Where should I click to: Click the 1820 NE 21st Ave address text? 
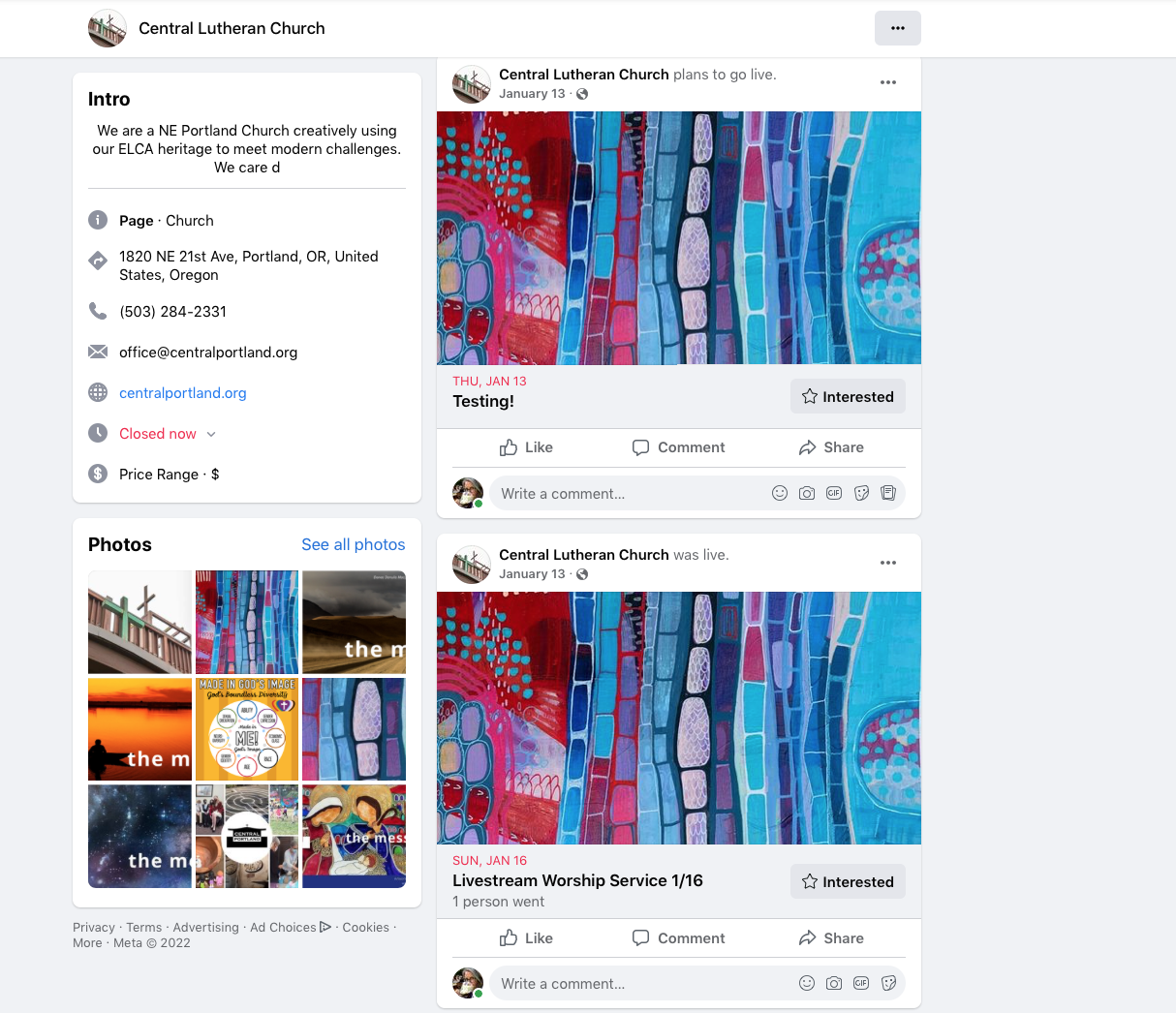click(249, 265)
